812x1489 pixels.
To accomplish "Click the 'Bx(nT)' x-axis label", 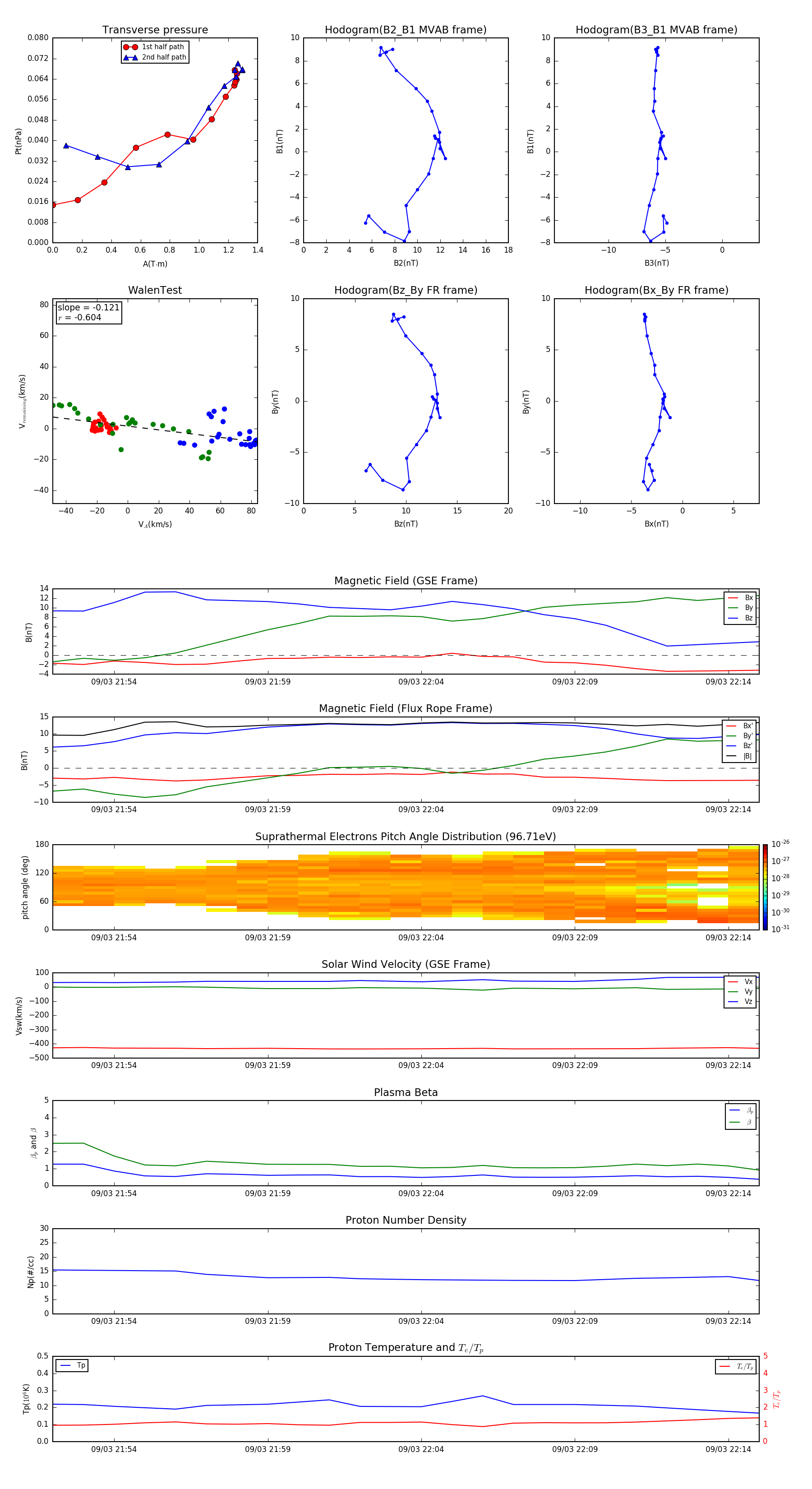I will point(656,524).
